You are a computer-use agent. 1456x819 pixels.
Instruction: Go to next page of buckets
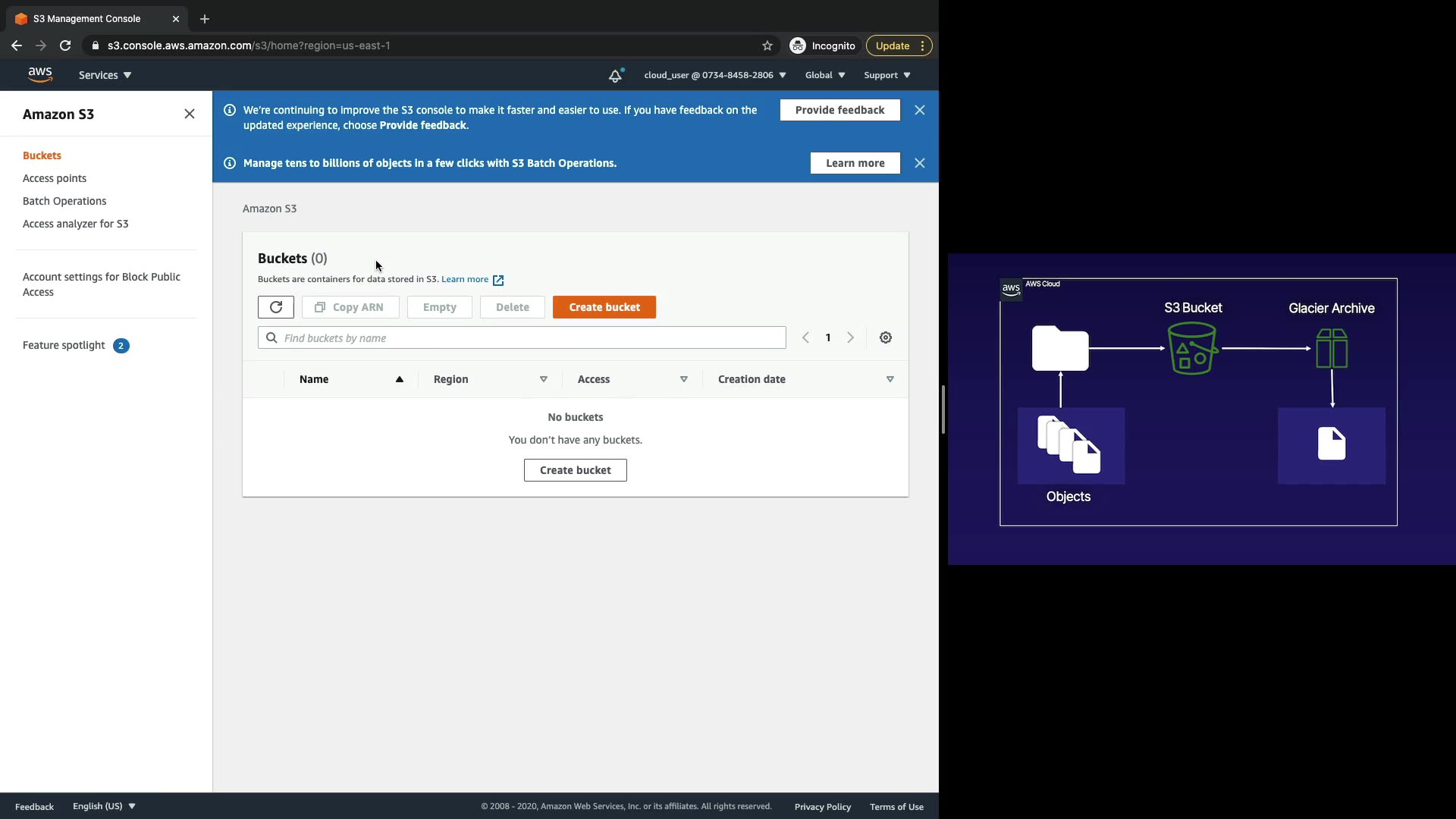[x=851, y=337]
